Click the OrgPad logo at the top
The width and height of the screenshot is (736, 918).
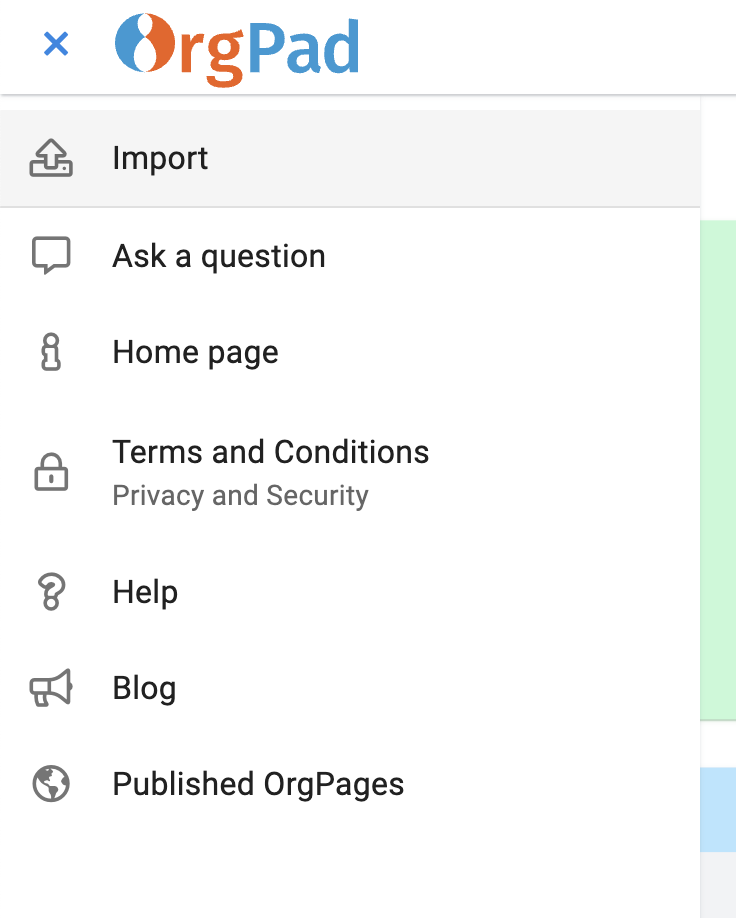click(x=240, y=45)
